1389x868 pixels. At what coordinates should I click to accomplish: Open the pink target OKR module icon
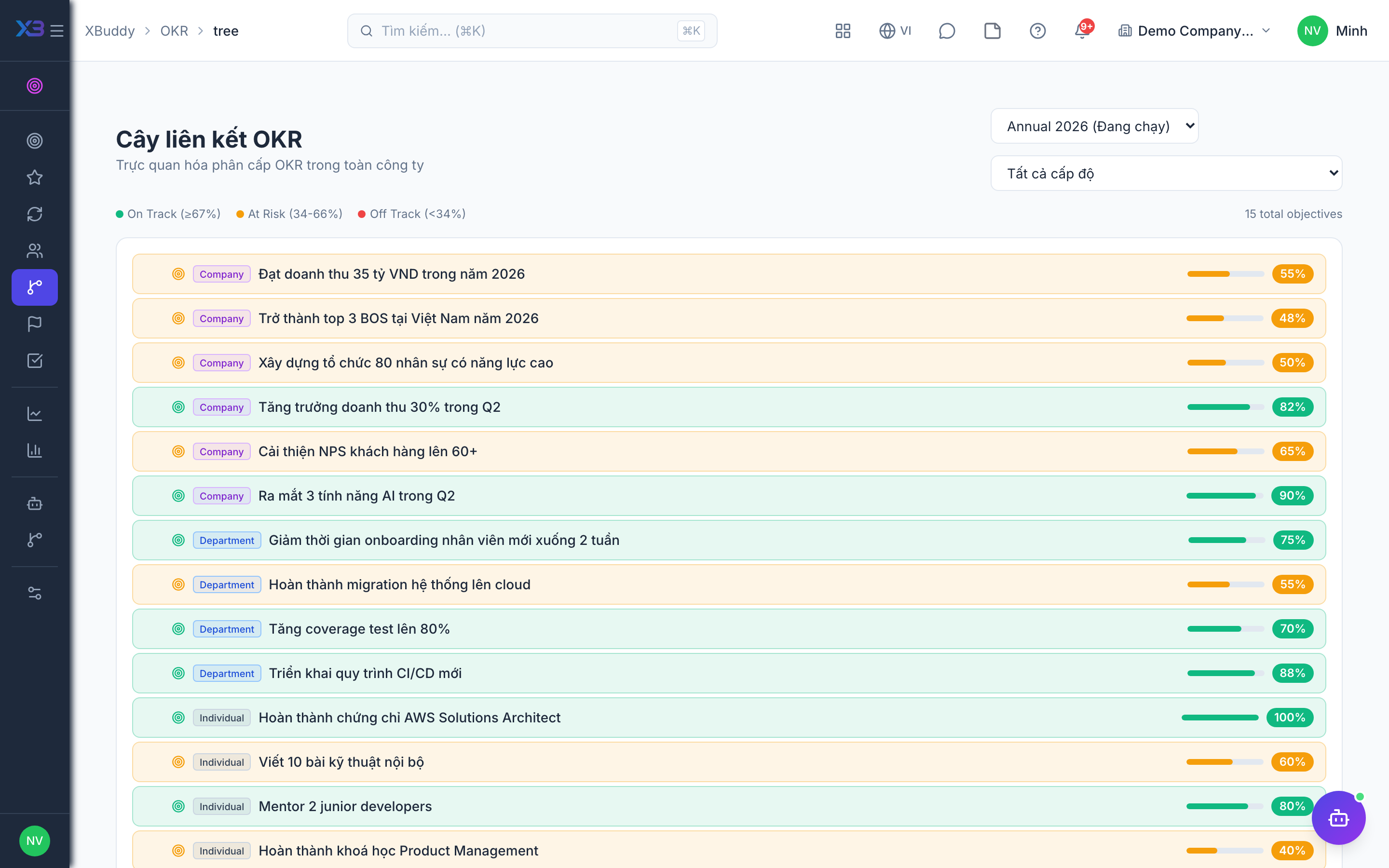(x=34, y=86)
